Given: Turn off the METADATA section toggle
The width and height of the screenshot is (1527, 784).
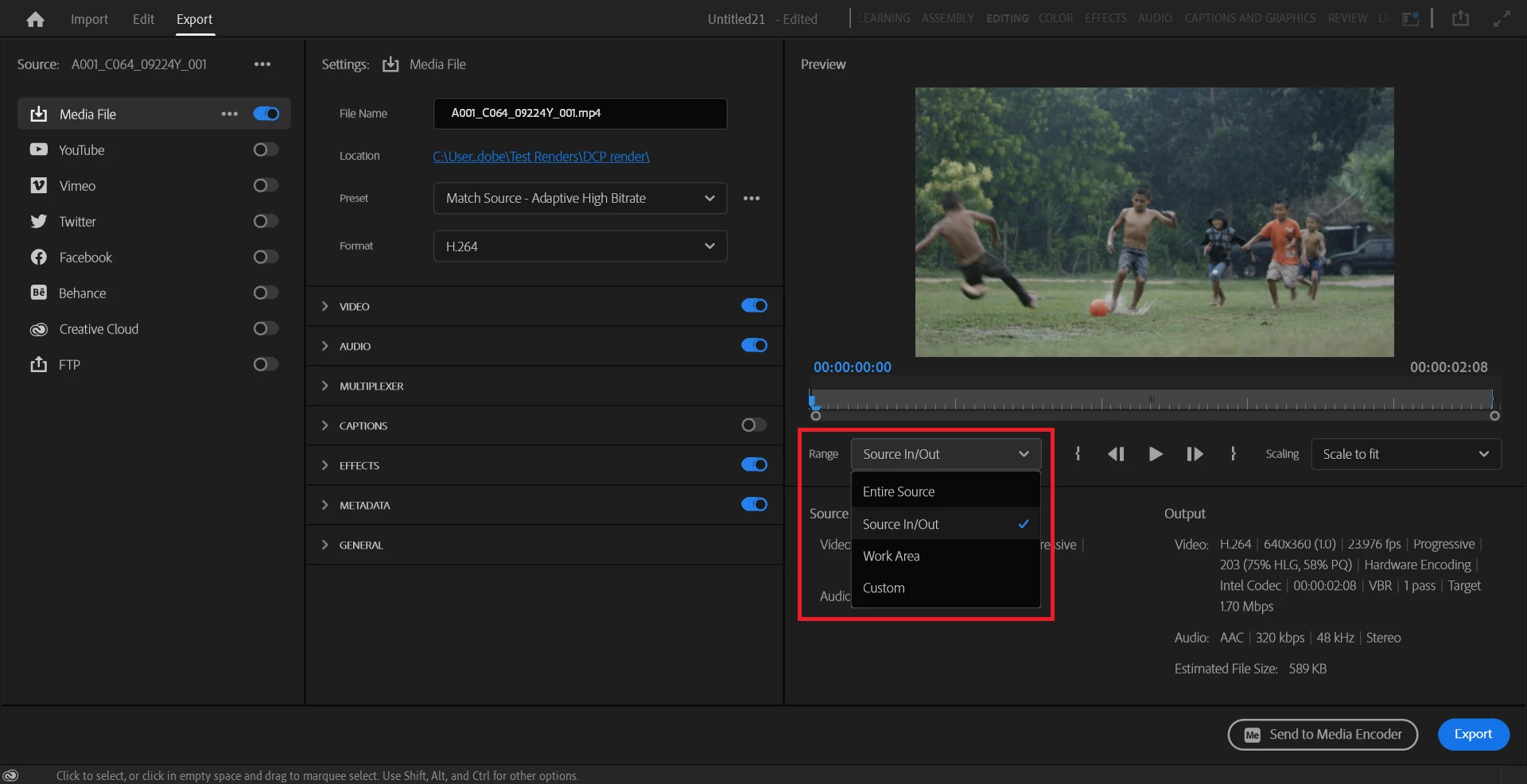Looking at the screenshot, I should coord(754,504).
